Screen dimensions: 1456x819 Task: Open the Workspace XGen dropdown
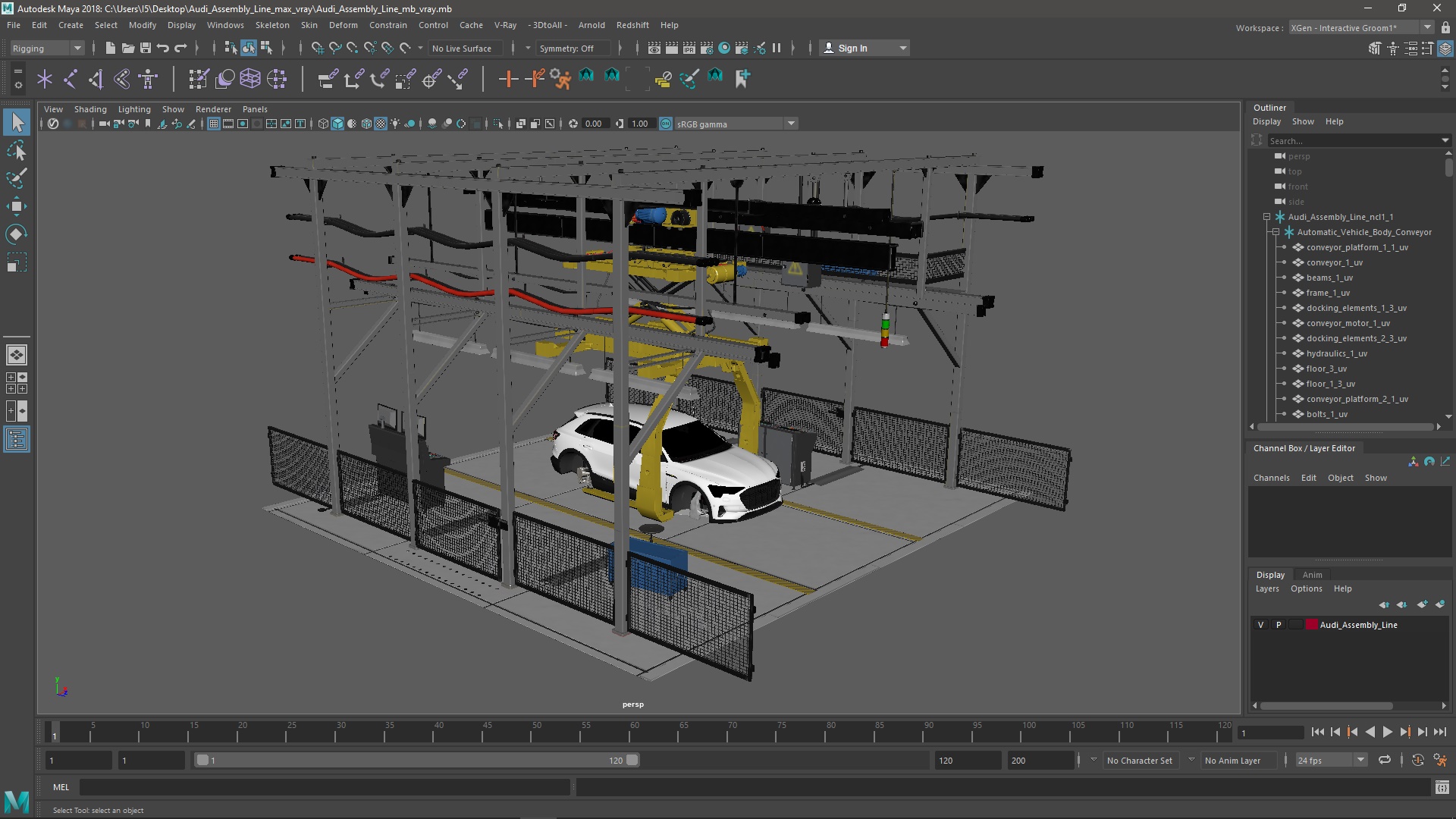(x=1361, y=27)
